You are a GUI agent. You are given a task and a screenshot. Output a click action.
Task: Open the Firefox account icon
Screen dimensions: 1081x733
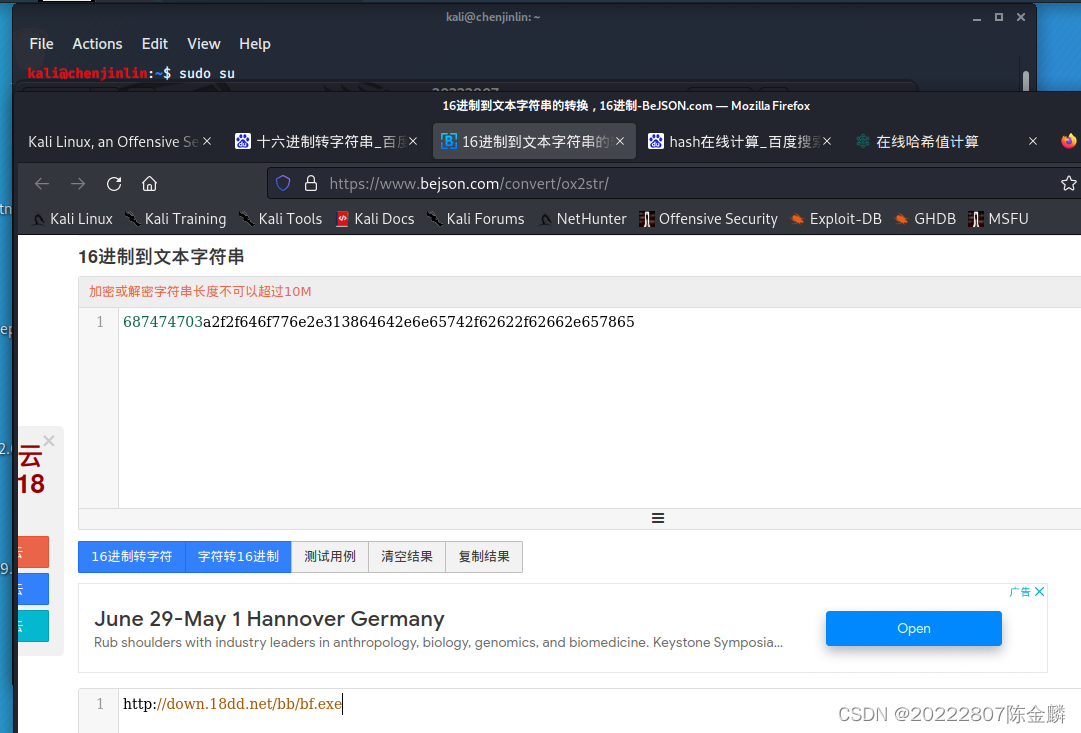(1069, 141)
